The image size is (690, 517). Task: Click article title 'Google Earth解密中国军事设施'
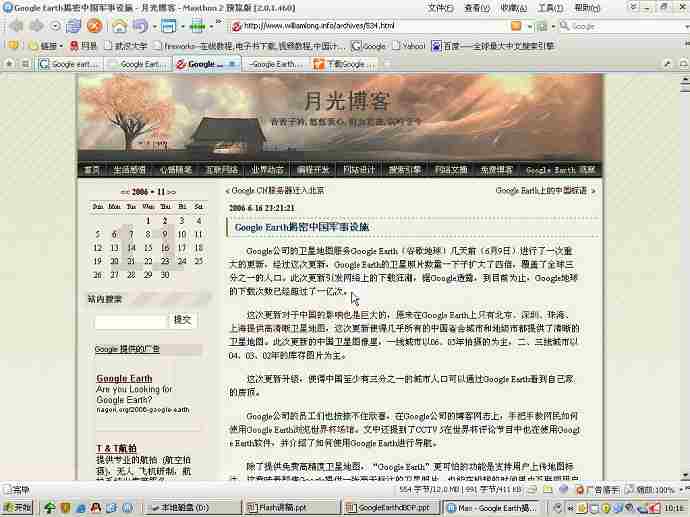(302, 227)
